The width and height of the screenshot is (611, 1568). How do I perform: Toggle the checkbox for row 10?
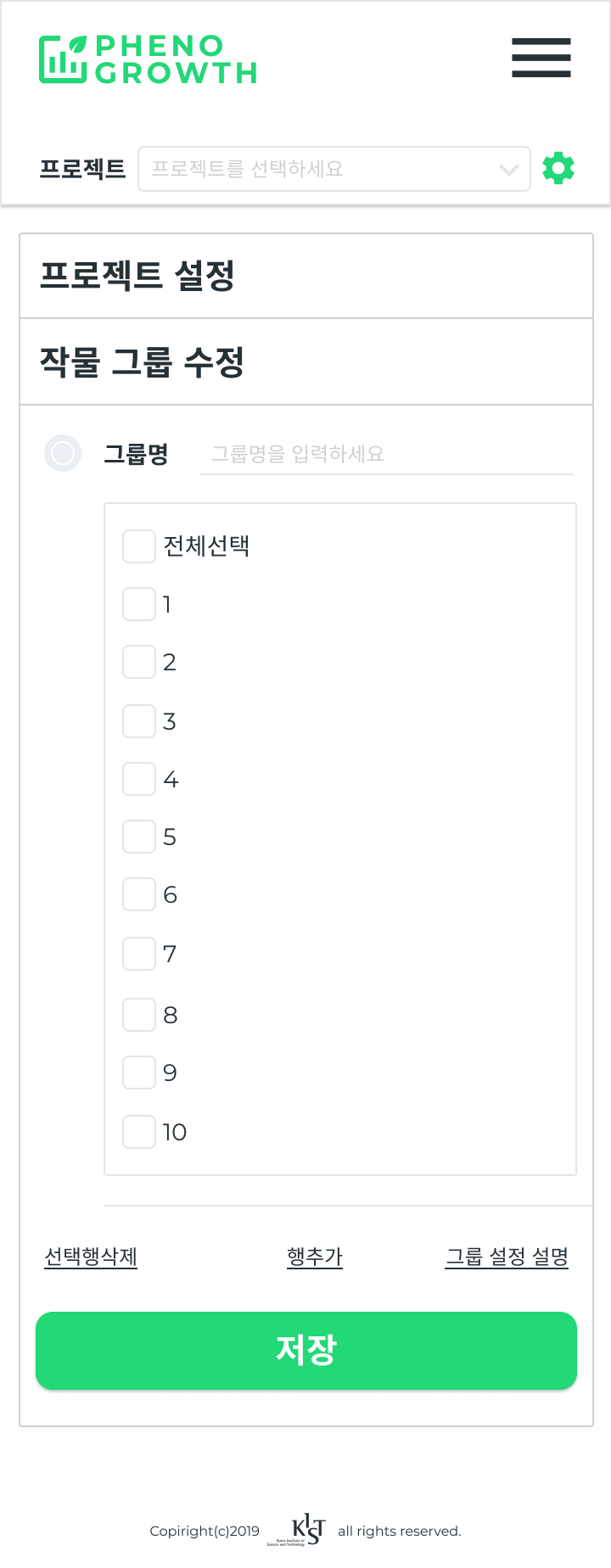[x=139, y=1132]
